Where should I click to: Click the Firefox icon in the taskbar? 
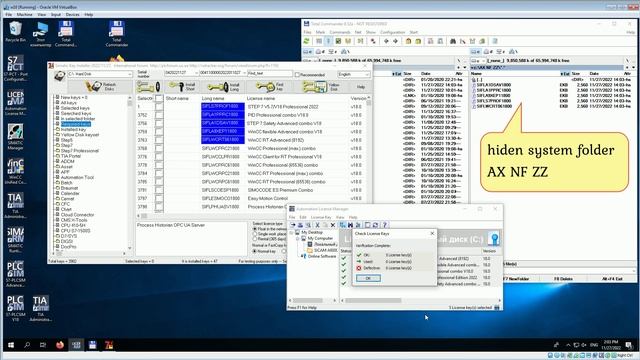tap(60, 345)
